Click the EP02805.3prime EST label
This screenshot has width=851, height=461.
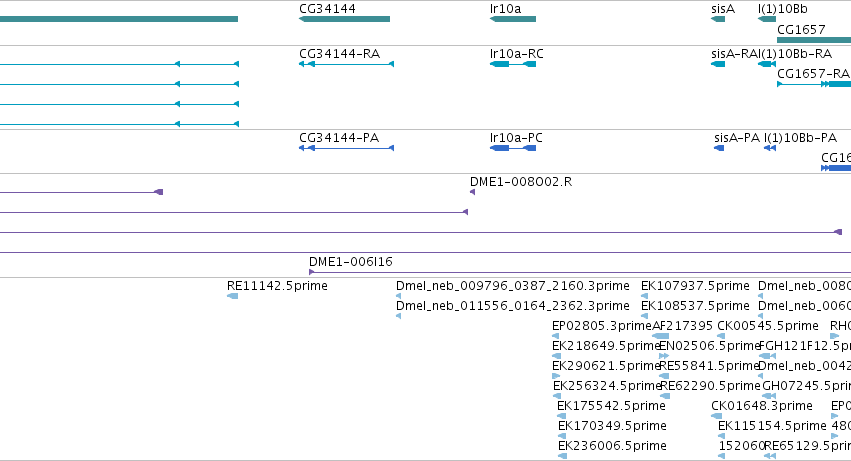(x=601, y=326)
